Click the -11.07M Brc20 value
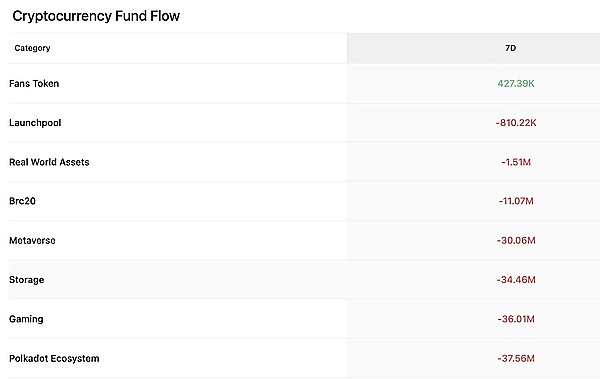The width and height of the screenshot is (600, 379). pos(516,201)
